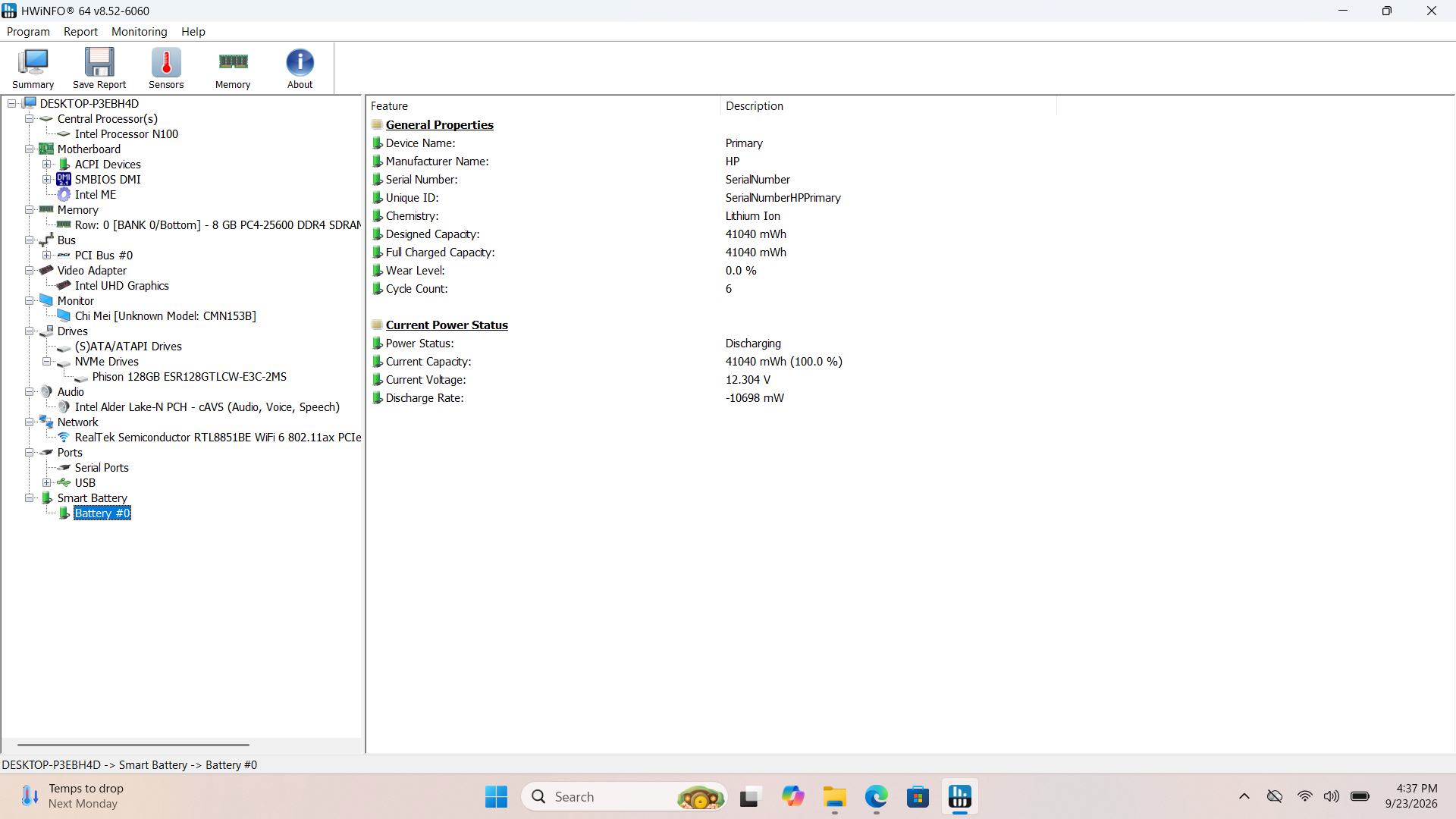Expand the PCI Bus #0 node
Screen dimensions: 1456x819
pos(47,256)
